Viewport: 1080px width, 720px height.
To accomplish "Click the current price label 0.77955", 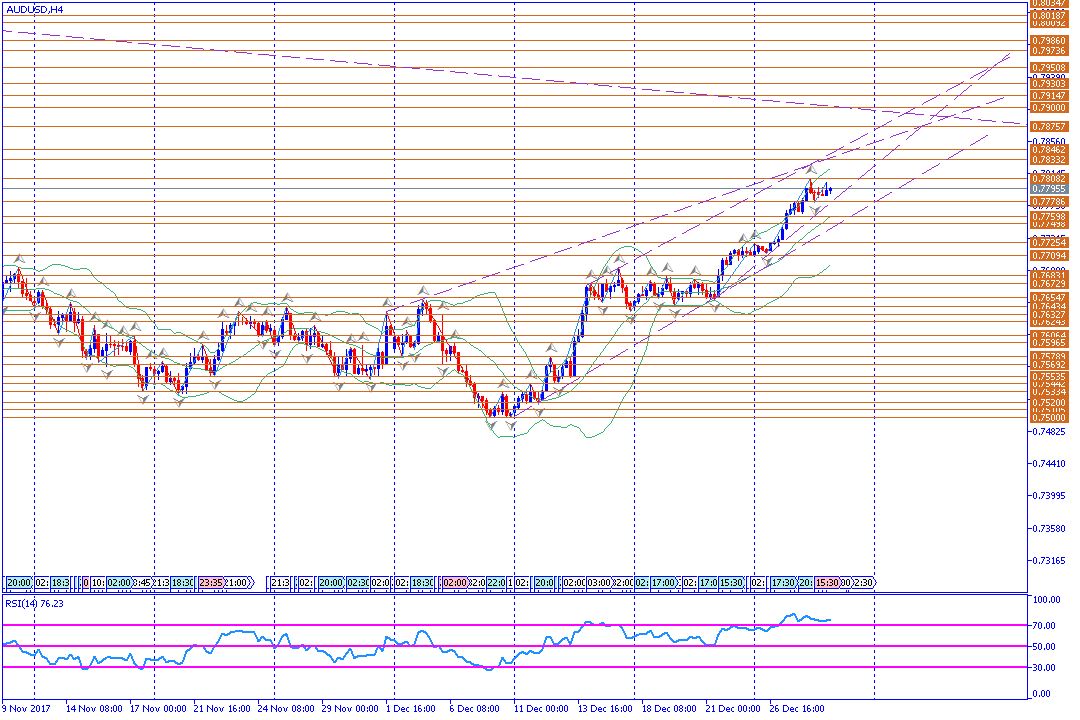I will 1048,189.
